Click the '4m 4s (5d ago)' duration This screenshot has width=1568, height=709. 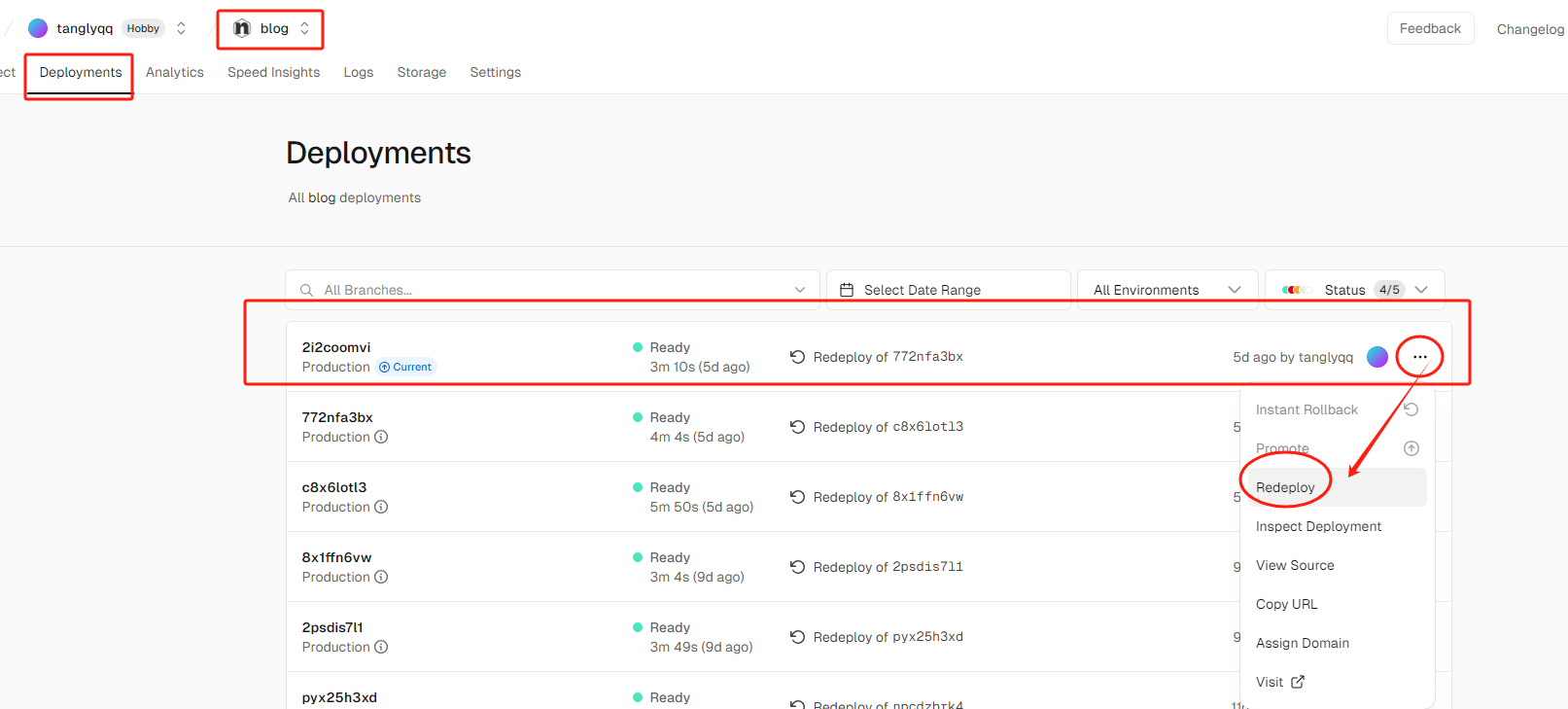697,437
